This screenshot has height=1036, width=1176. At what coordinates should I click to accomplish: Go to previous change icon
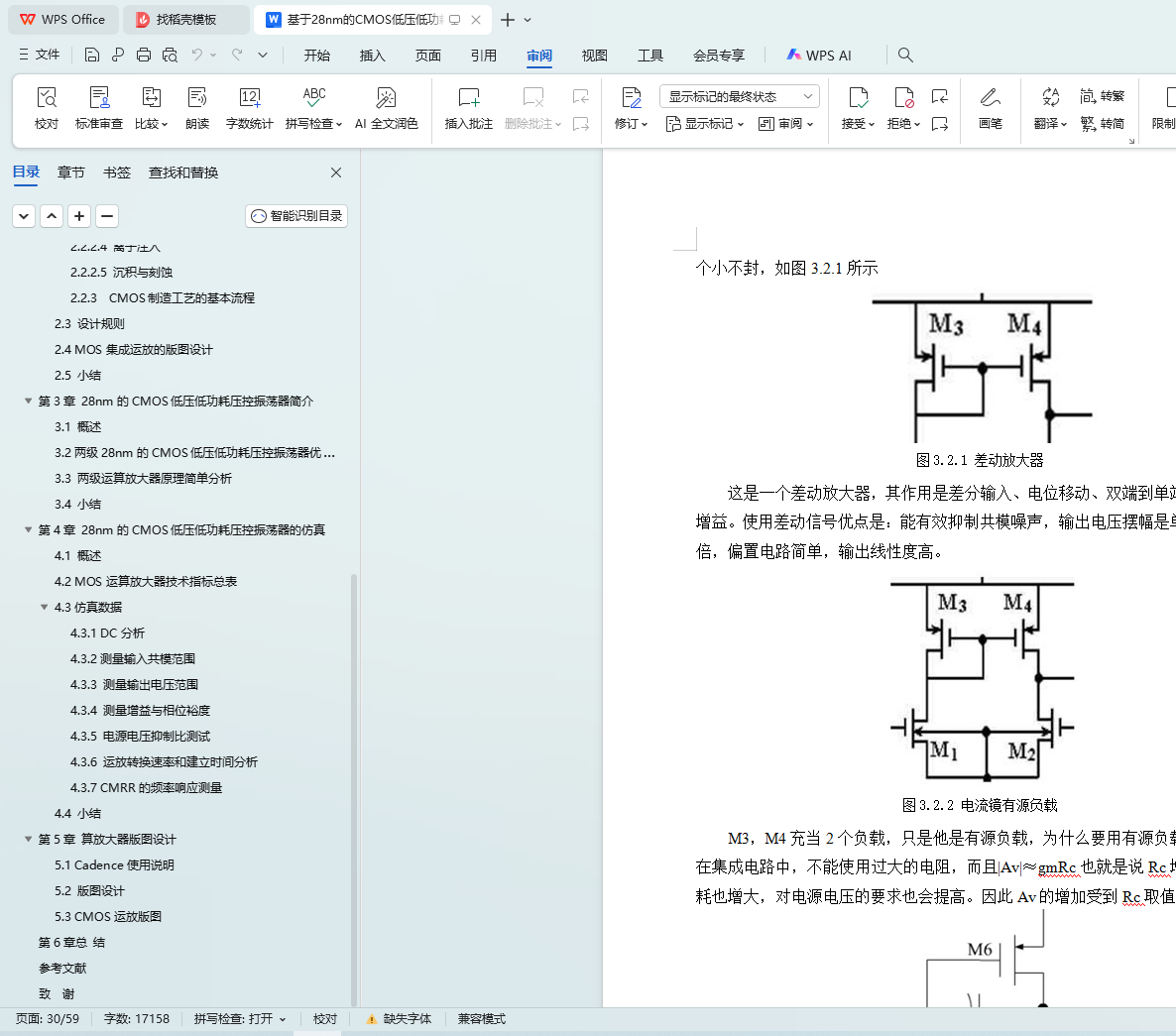940,97
